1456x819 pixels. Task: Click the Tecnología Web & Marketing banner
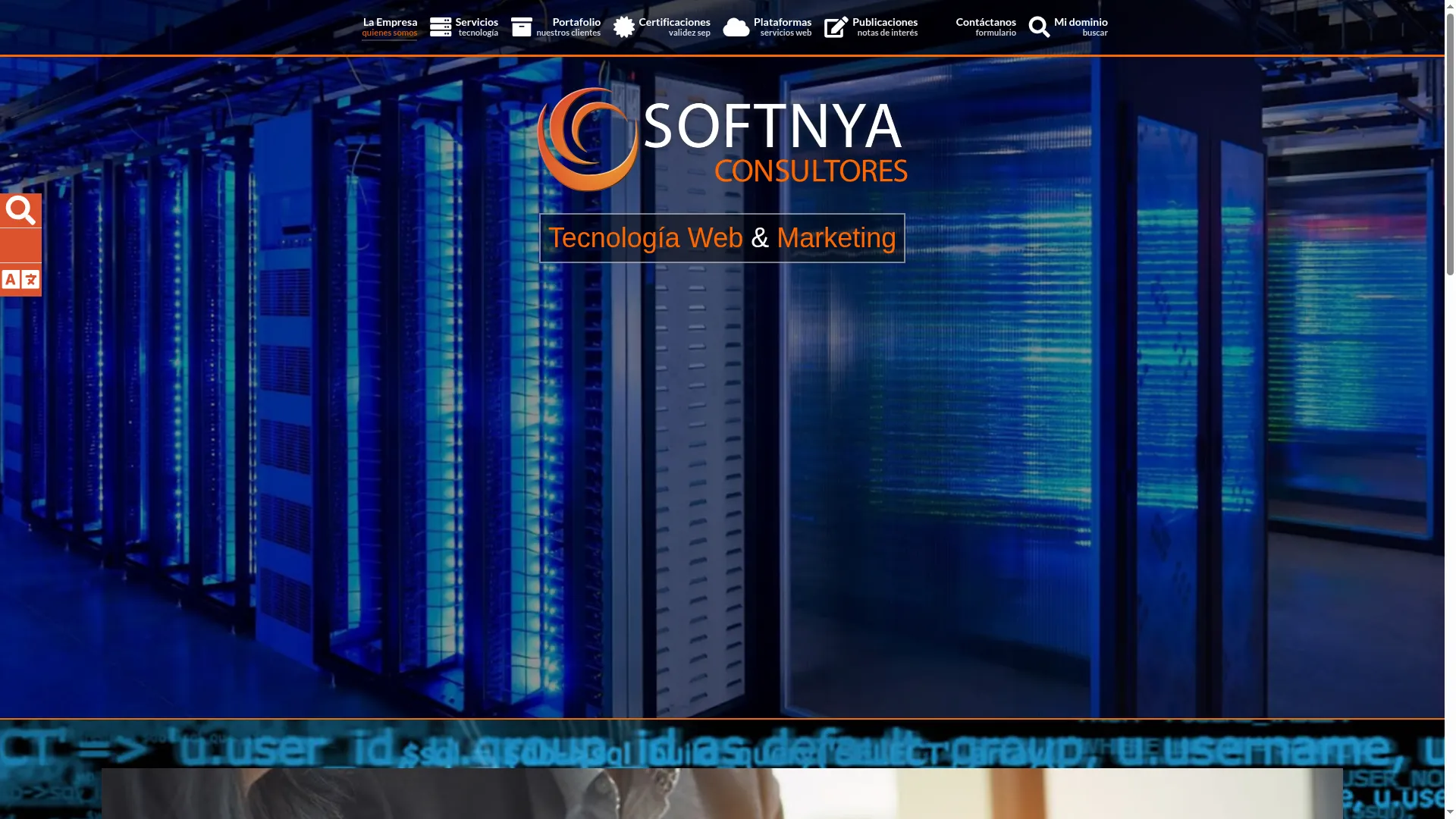pyautogui.click(x=722, y=238)
